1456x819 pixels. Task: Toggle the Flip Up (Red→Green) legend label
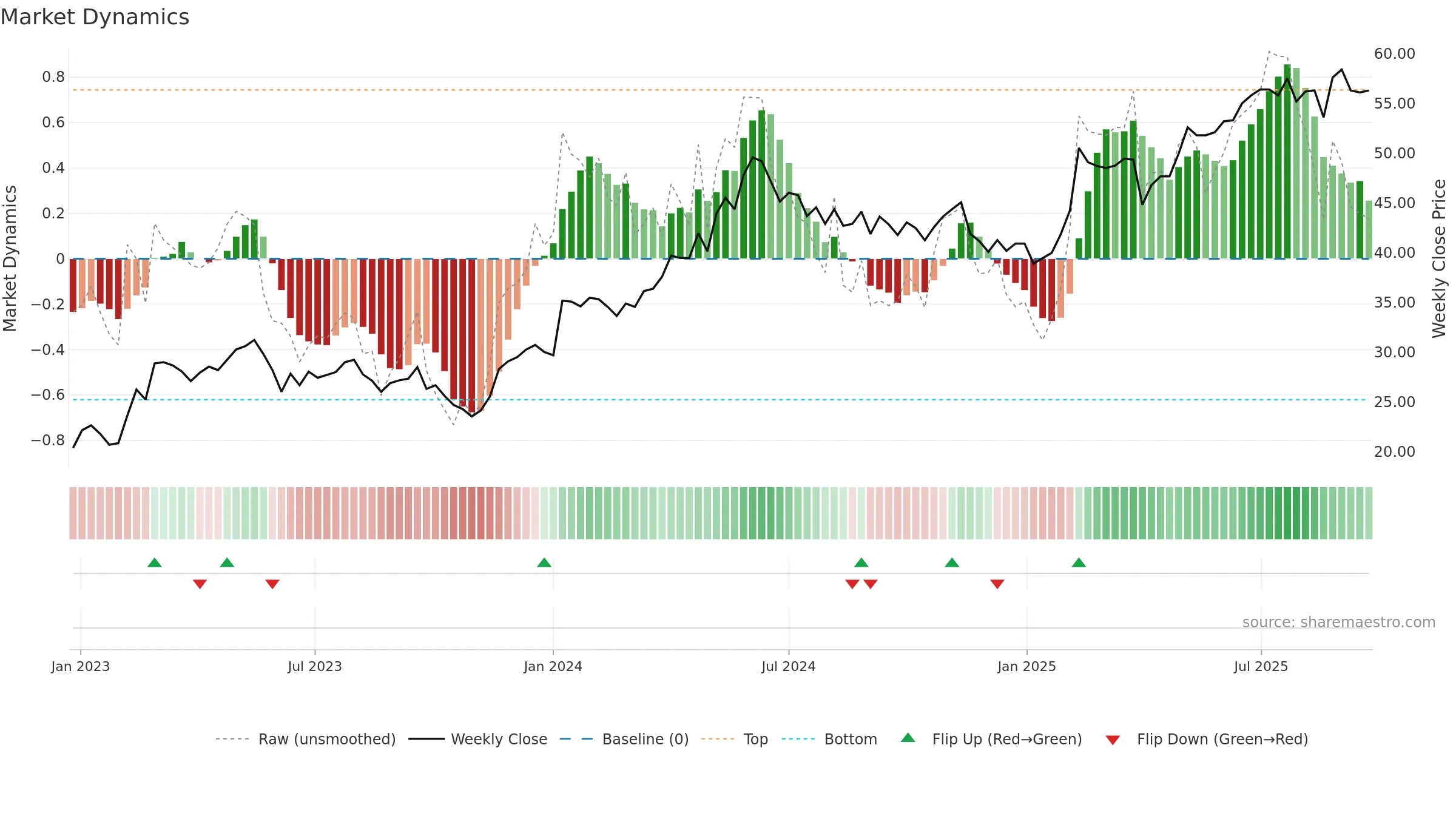coord(1007,740)
